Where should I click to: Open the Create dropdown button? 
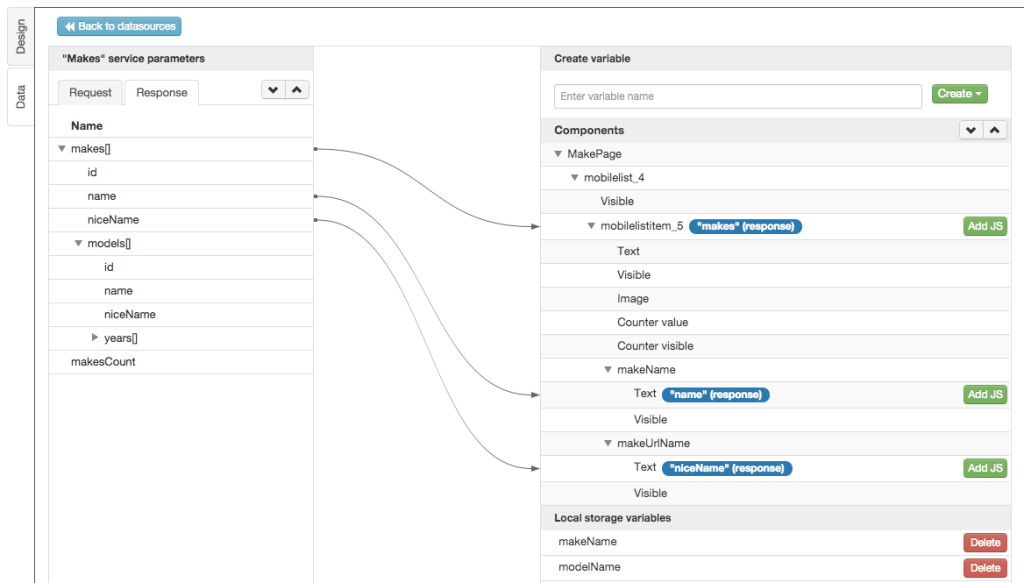point(959,94)
